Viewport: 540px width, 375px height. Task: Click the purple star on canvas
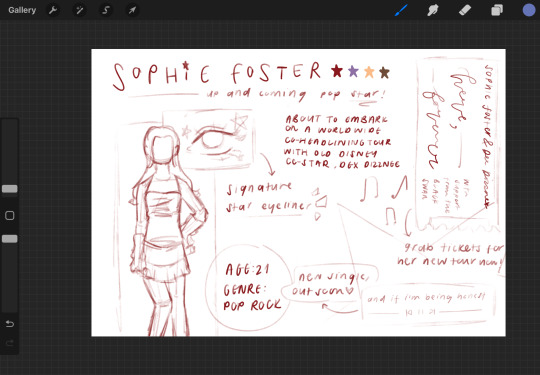(353, 72)
